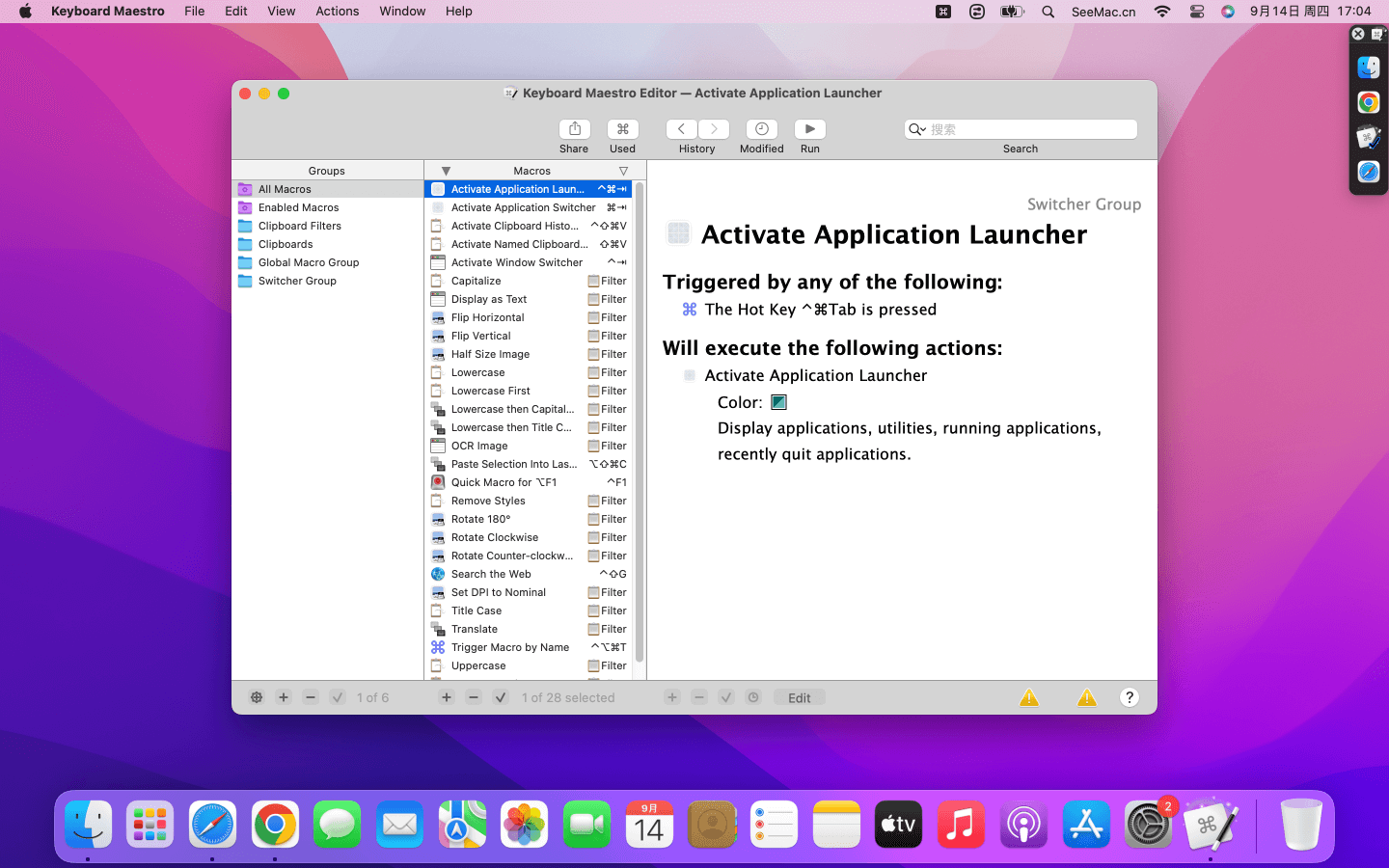Open Keyboard Maestro icon in the Dock
This screenshot has height=868, width=1389.
[x=1211, y=825]
